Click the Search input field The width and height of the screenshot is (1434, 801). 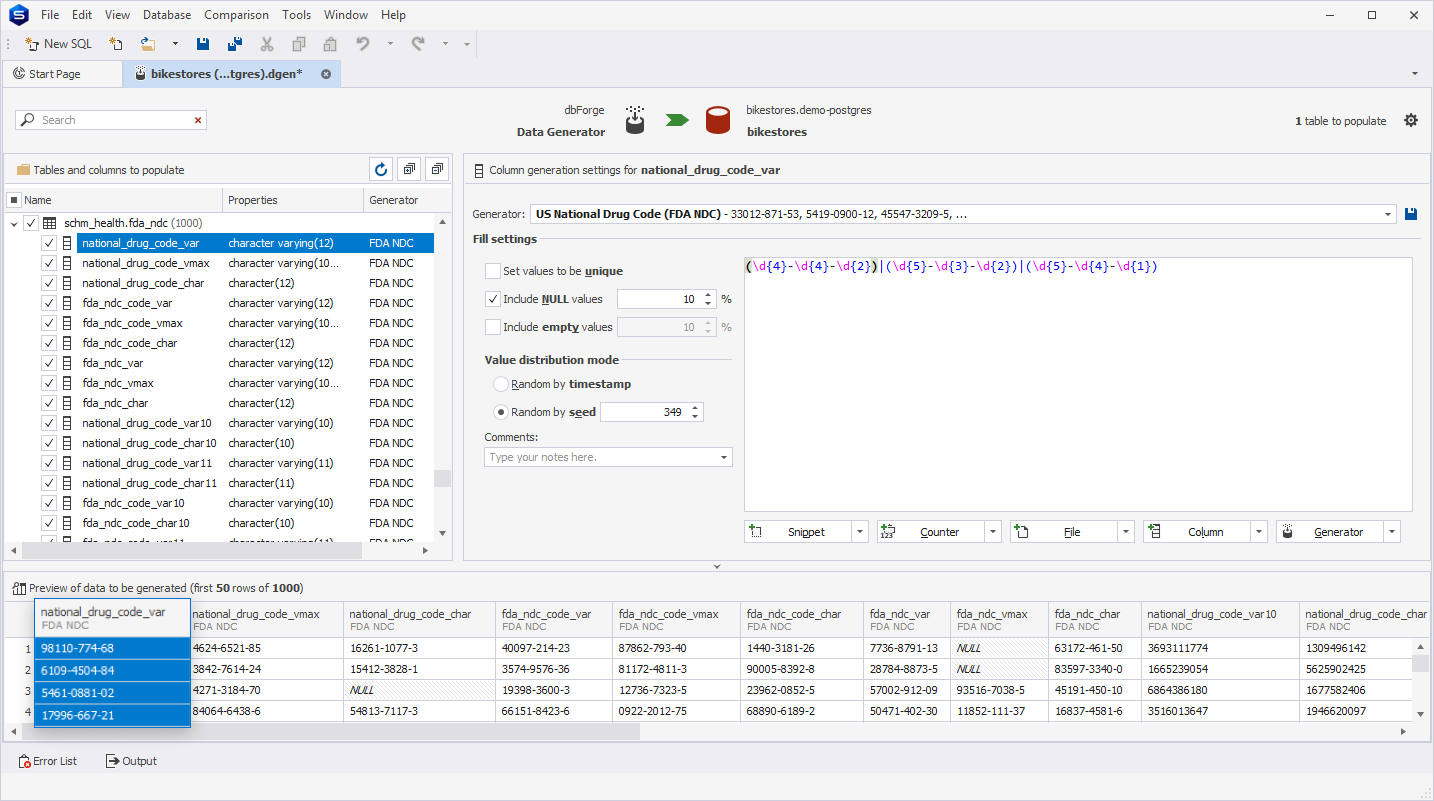[x=112, y=120]
